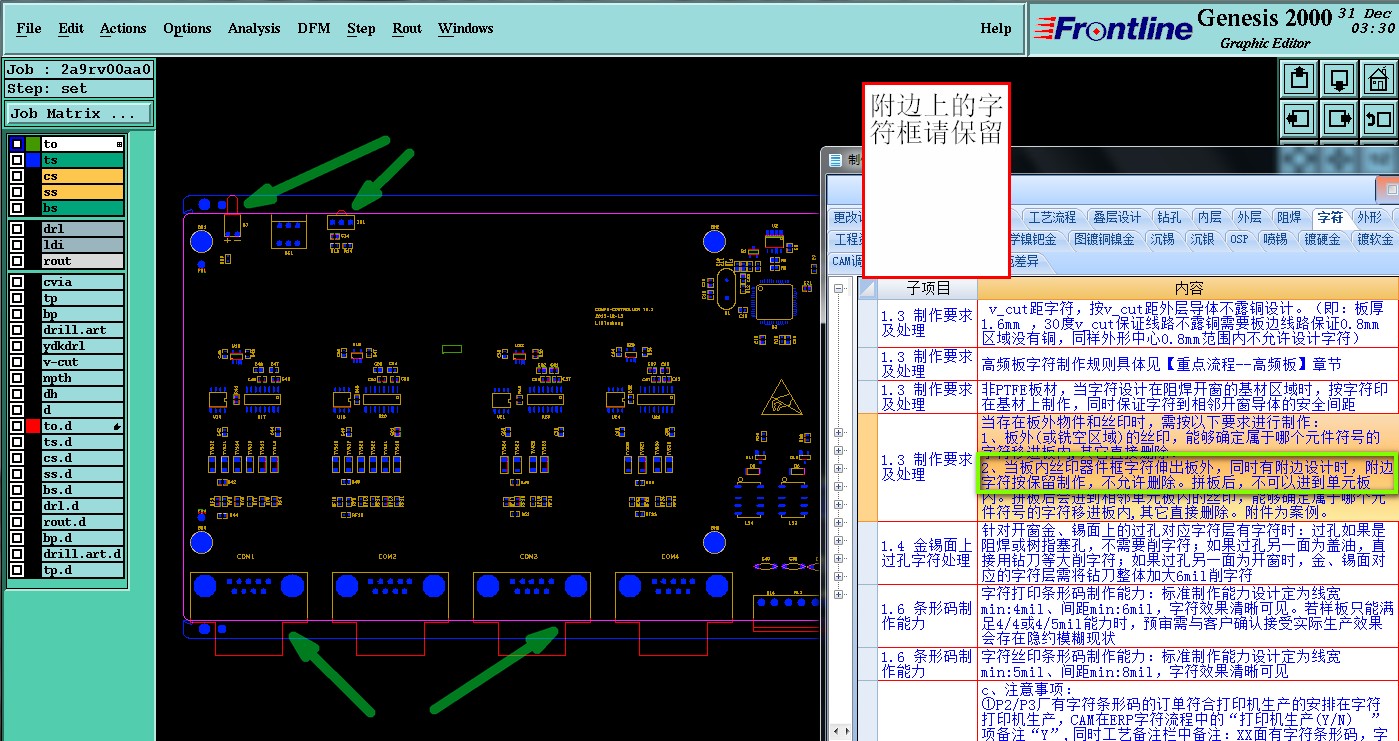Viewport: 1399px width, 741px height.
Task: Switch to the 叠层设计 tab
Action: pos(1116,217)
